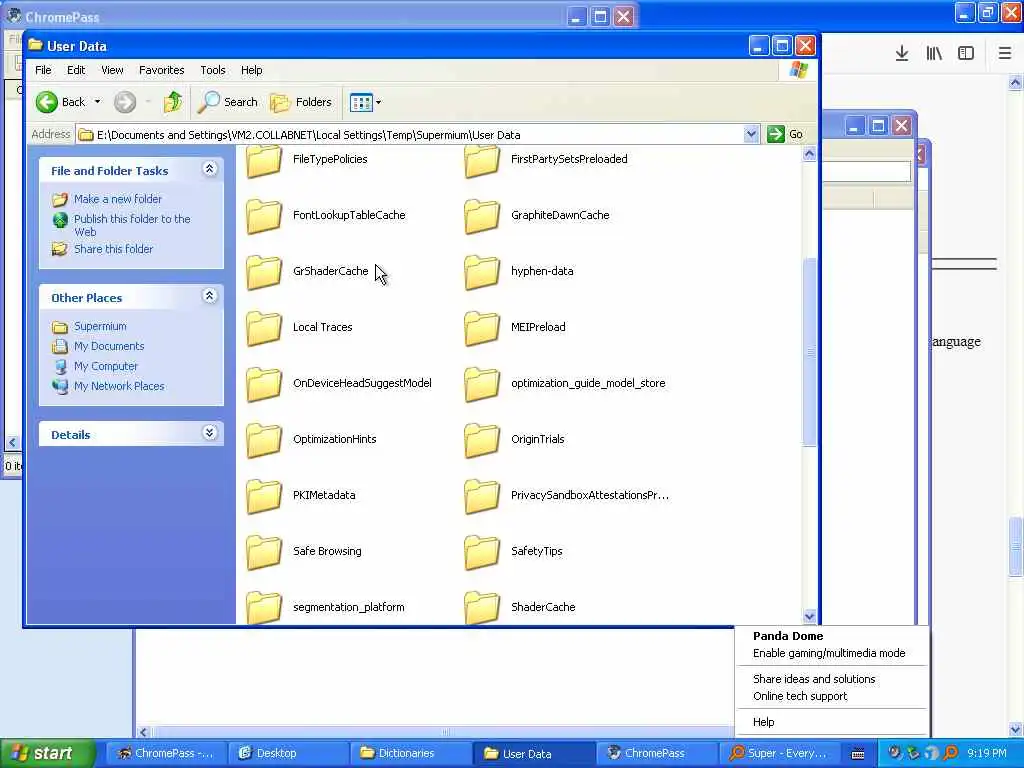Click the Go button beside address bar
The image size is (1024, 768).
pos(786,135)
